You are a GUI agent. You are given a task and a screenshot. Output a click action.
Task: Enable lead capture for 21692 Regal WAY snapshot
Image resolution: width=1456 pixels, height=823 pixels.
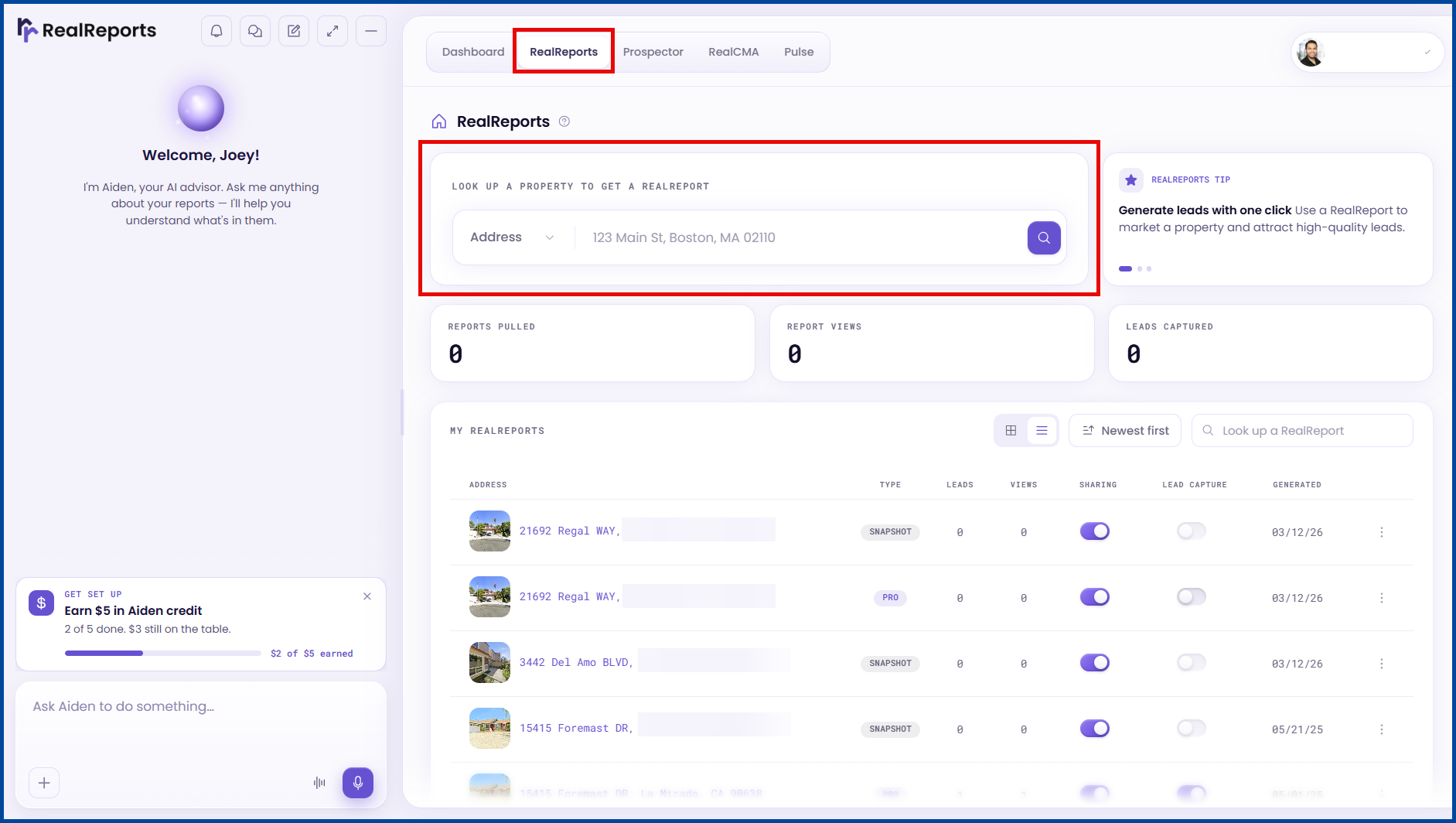[1192, 531]
